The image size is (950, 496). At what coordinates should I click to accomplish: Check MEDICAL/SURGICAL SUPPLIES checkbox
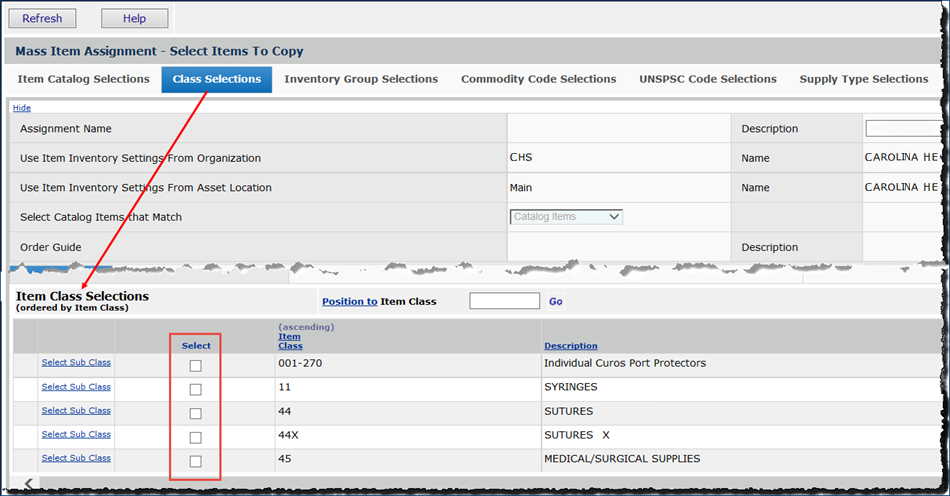(196, 461)
